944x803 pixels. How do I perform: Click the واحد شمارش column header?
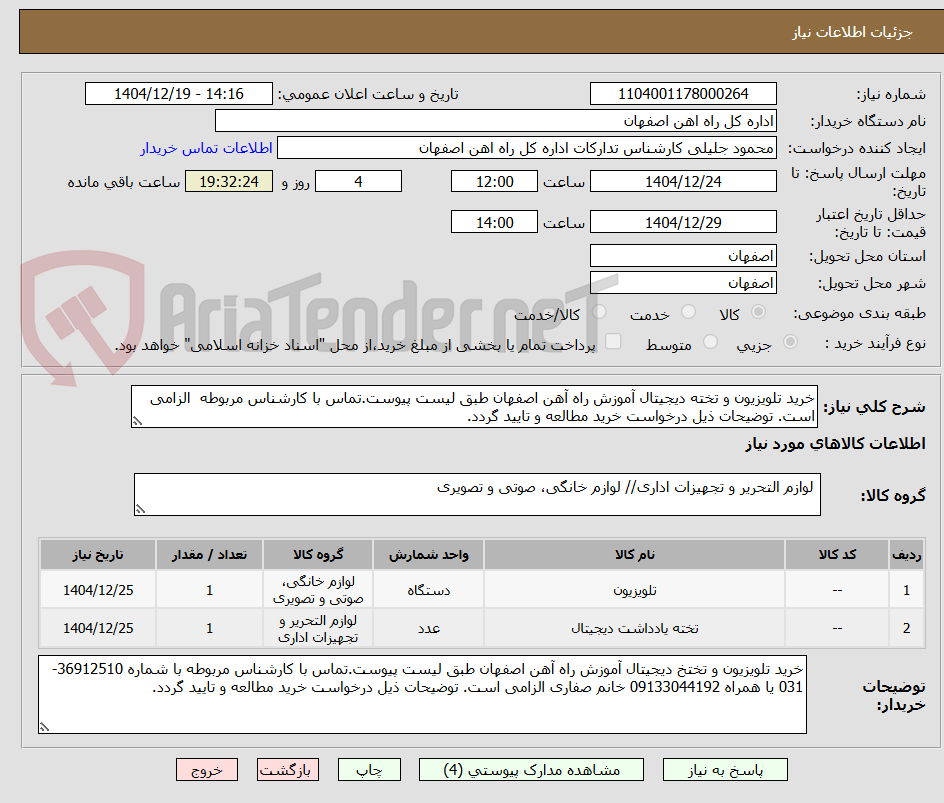click(429, 554)
